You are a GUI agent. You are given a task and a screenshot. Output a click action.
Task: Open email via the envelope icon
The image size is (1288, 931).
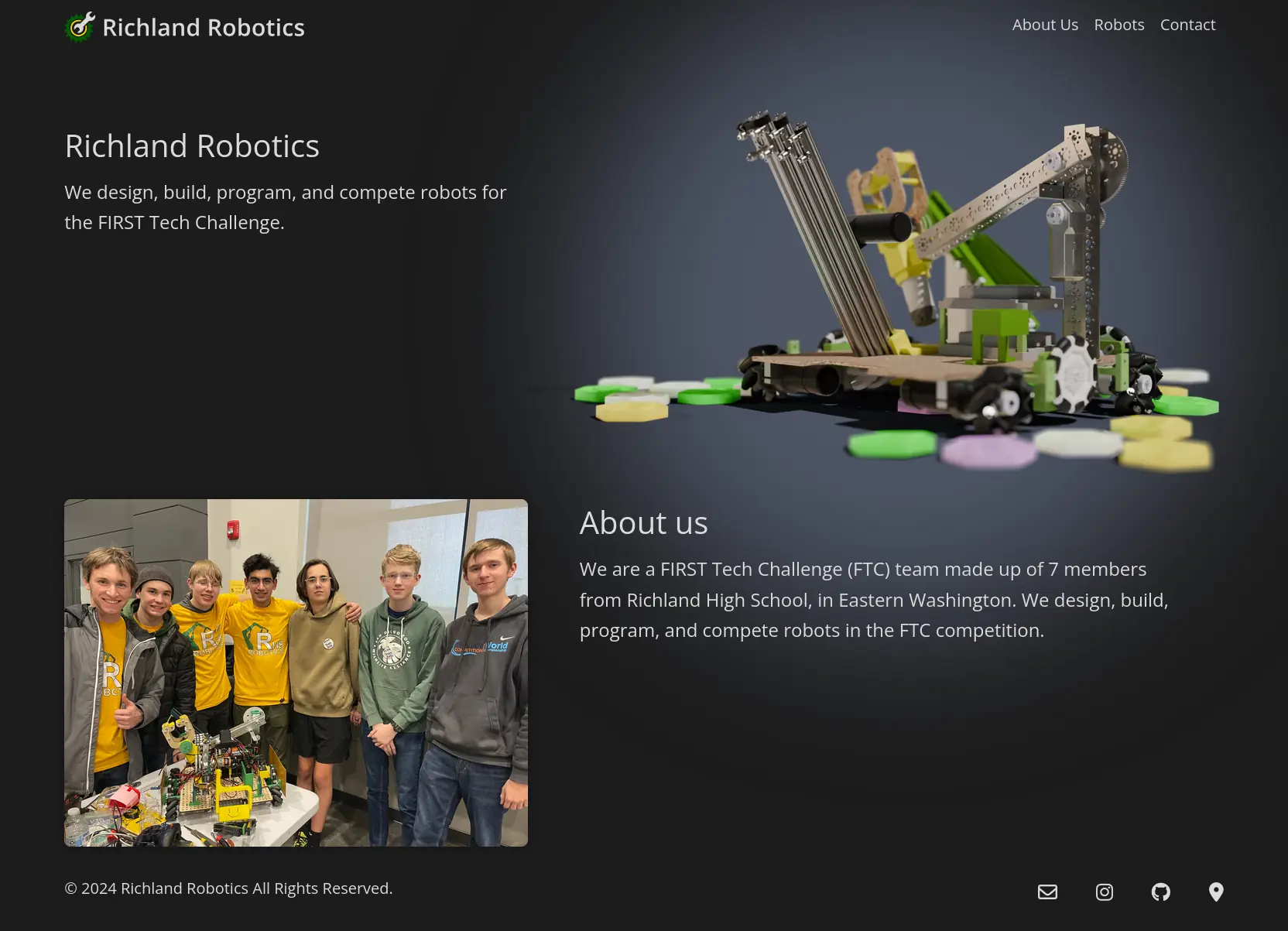(x=1046, y=892)
